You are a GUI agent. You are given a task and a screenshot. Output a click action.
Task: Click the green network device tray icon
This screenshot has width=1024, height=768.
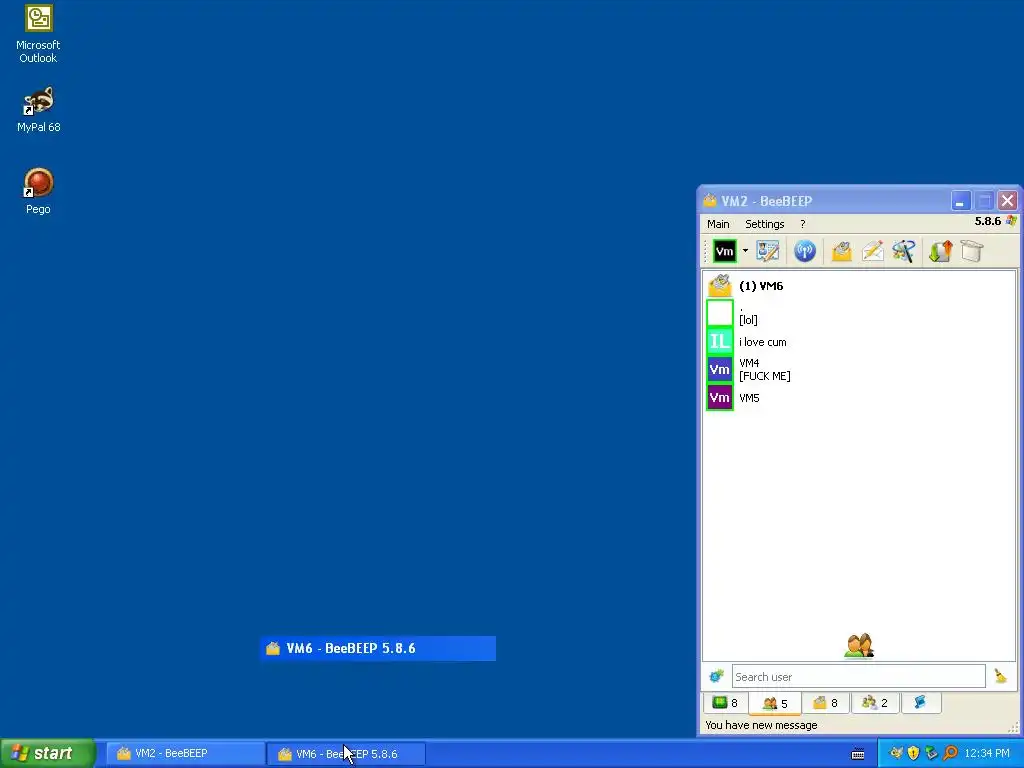coord(931,754)
